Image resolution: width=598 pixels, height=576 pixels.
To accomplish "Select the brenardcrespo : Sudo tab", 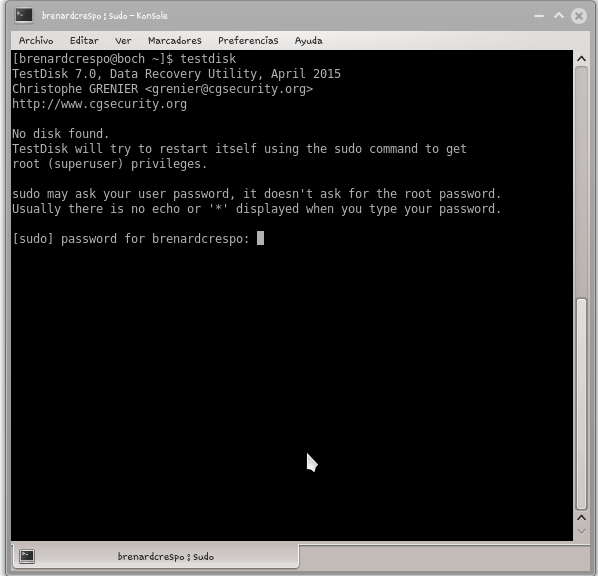I will 156,557.
